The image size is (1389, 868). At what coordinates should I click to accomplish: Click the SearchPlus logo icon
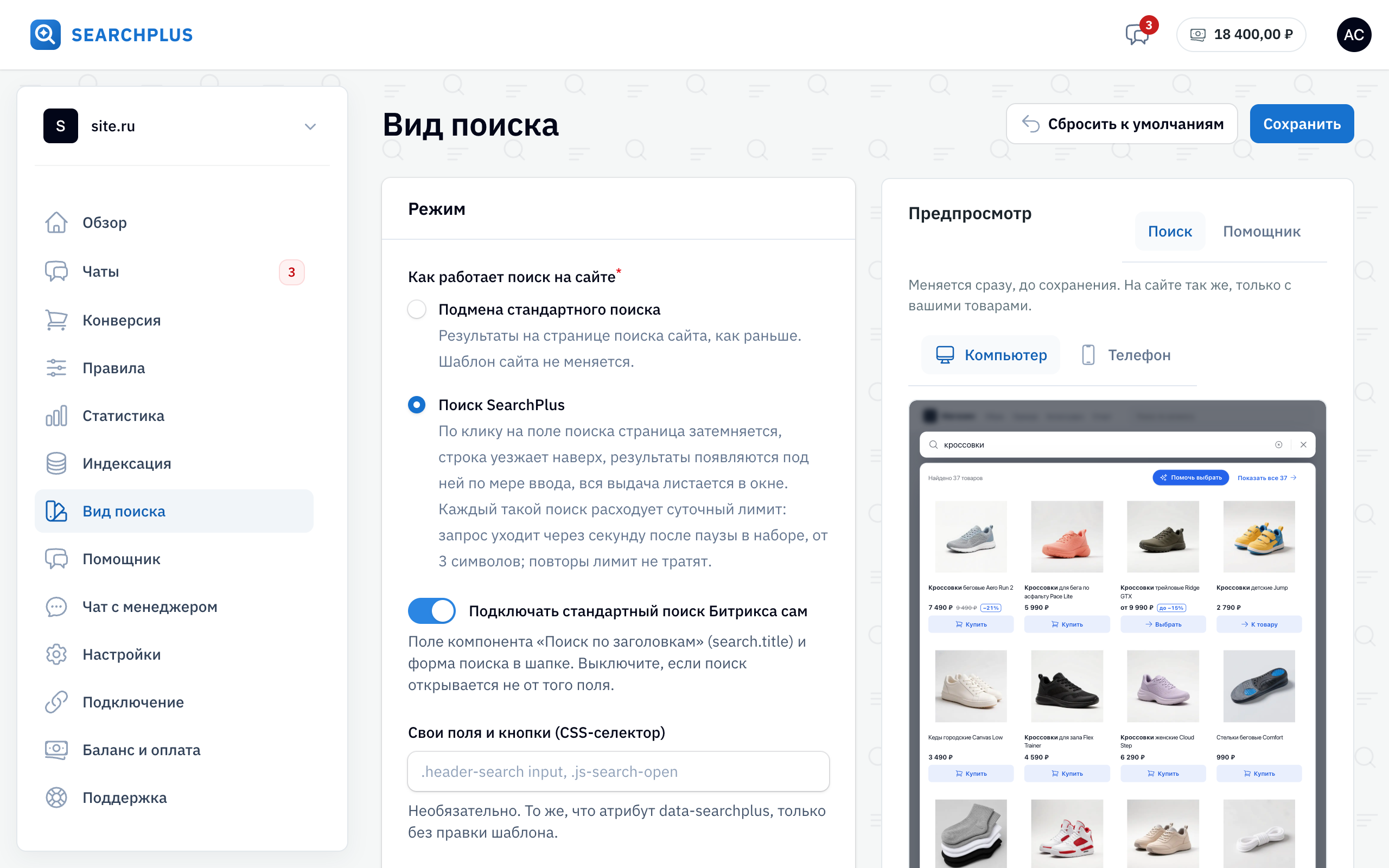click(x=46, y=34)
